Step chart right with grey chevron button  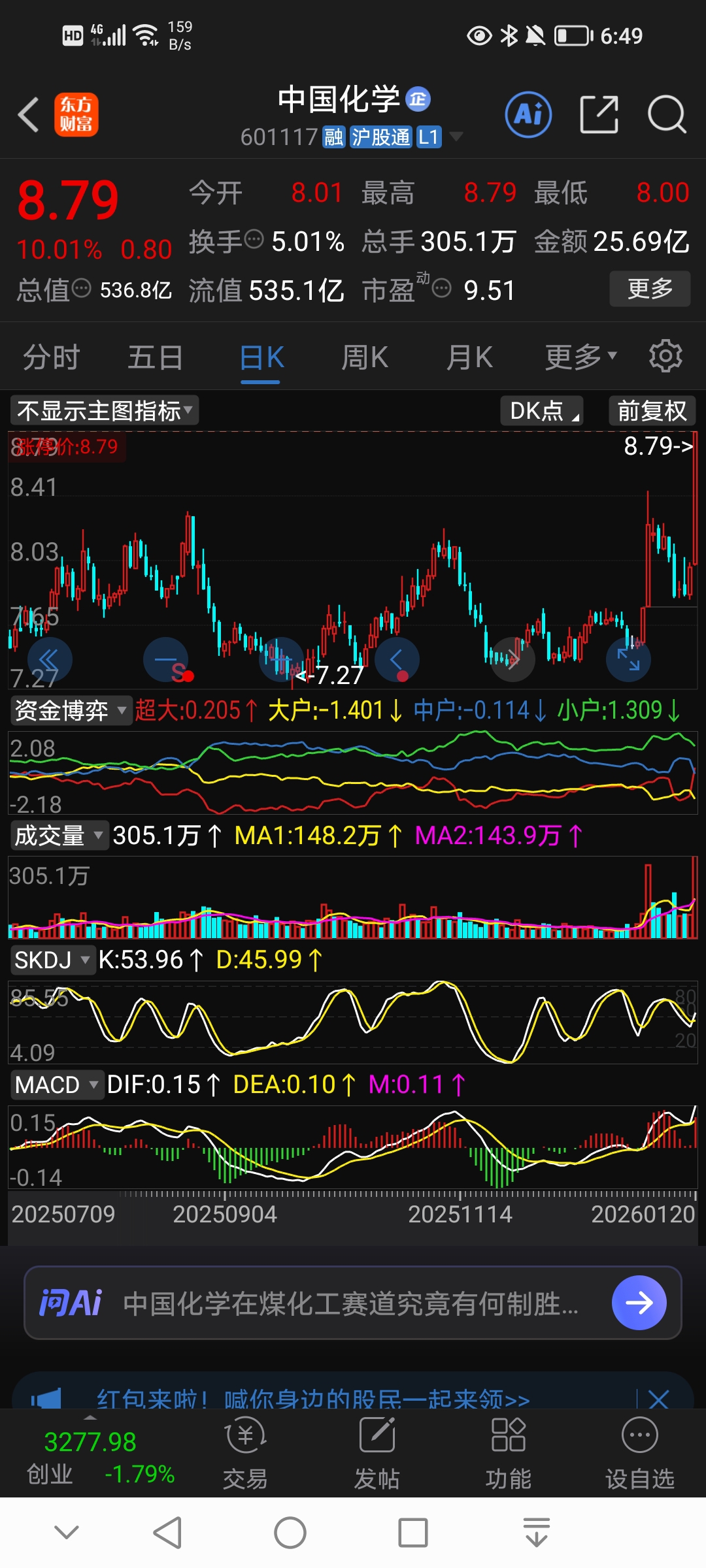pyautogui.click(x=513, y=660)
